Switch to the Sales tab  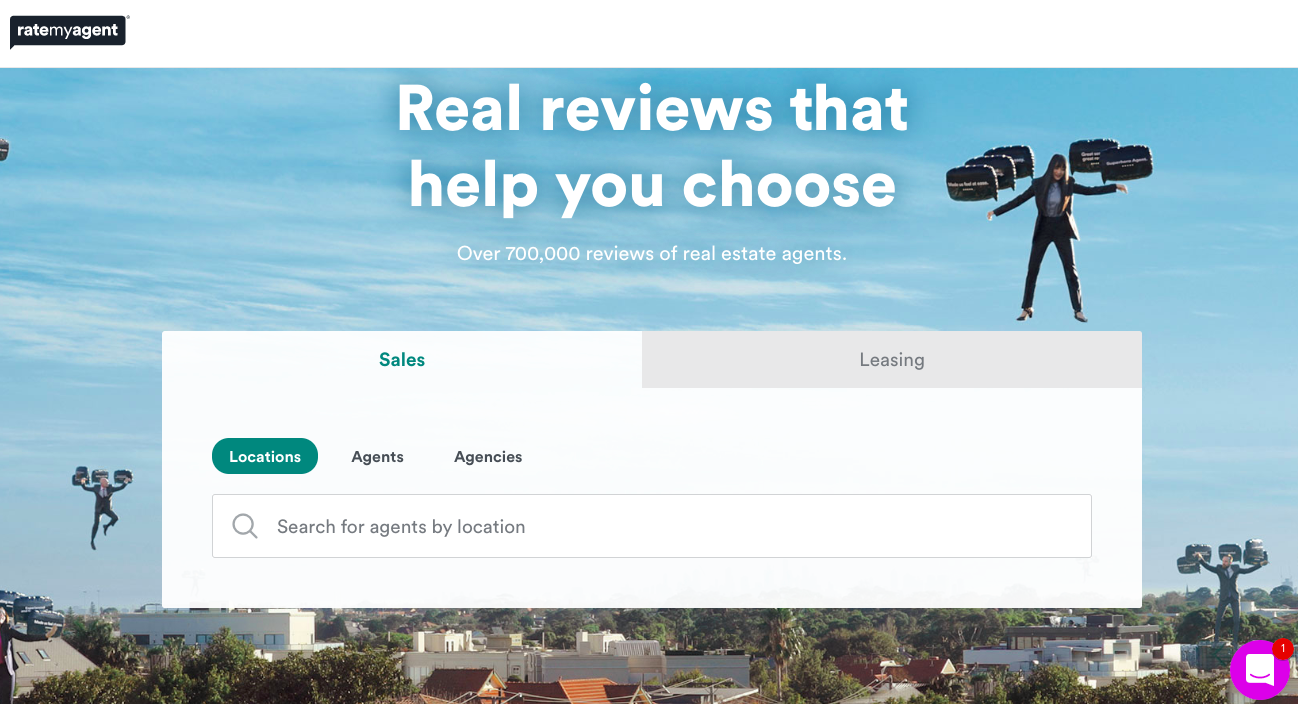pyautogui.click(x=402, y=360)
